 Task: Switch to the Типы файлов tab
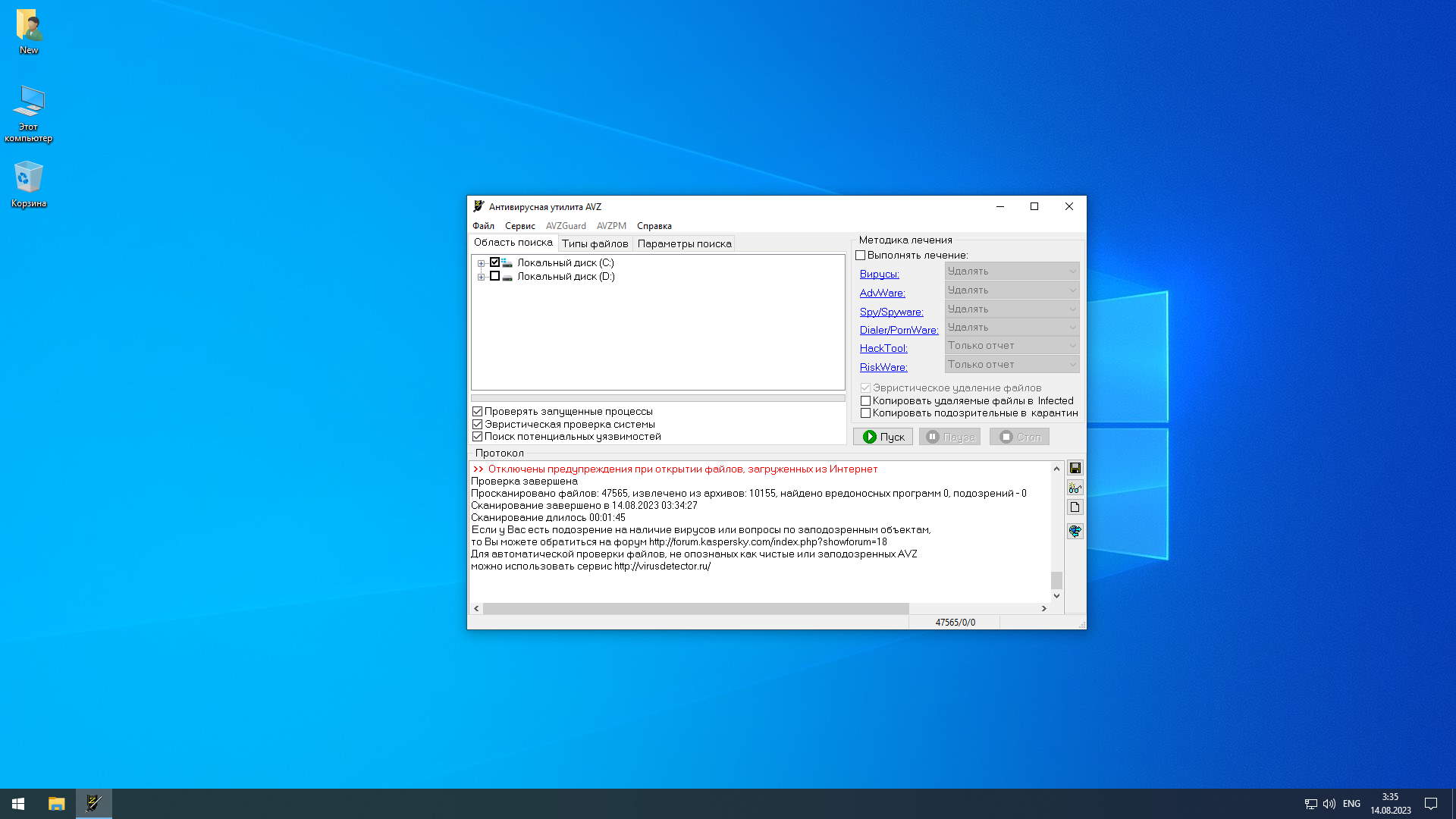coord(595,243)
